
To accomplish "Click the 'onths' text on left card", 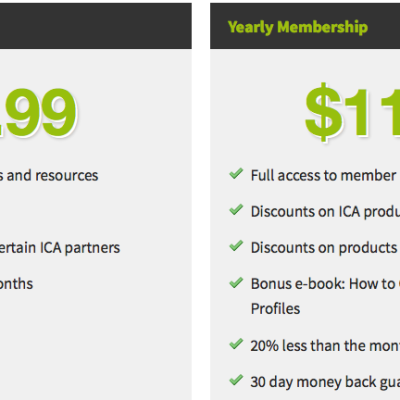I will coord(16,284).
